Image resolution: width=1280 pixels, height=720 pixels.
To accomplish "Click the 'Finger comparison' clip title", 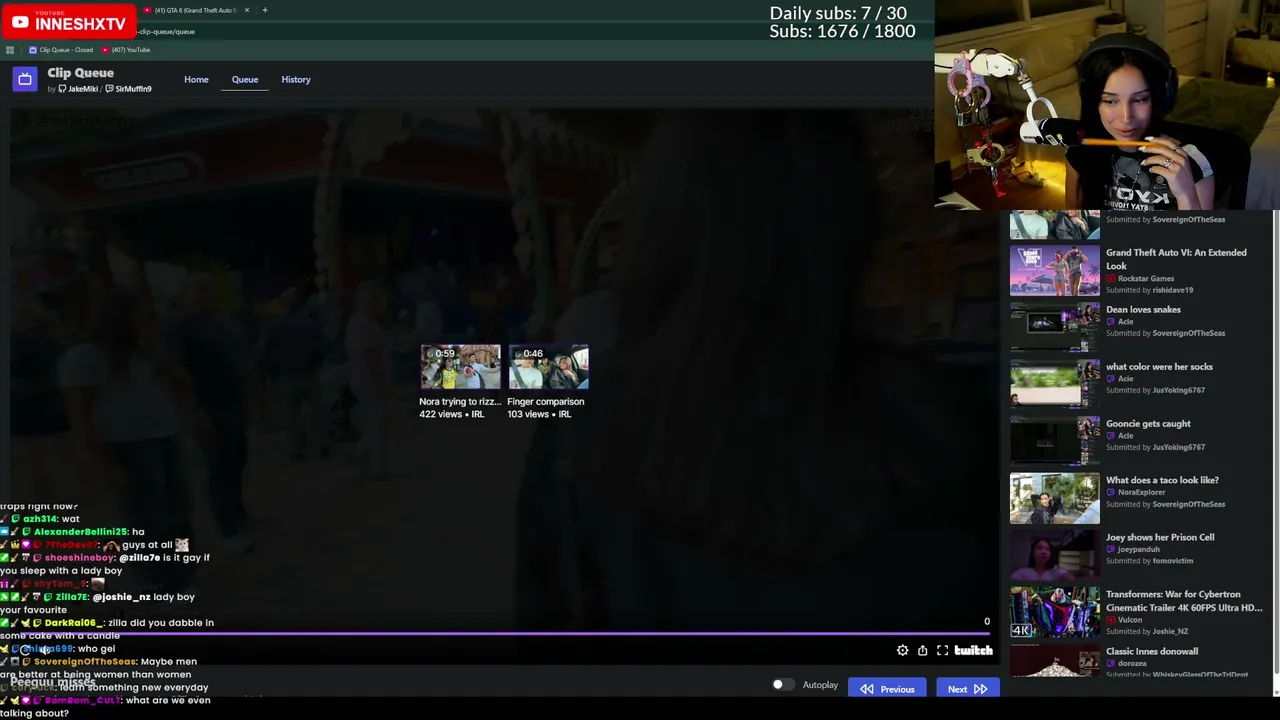I will coord(546,402).
